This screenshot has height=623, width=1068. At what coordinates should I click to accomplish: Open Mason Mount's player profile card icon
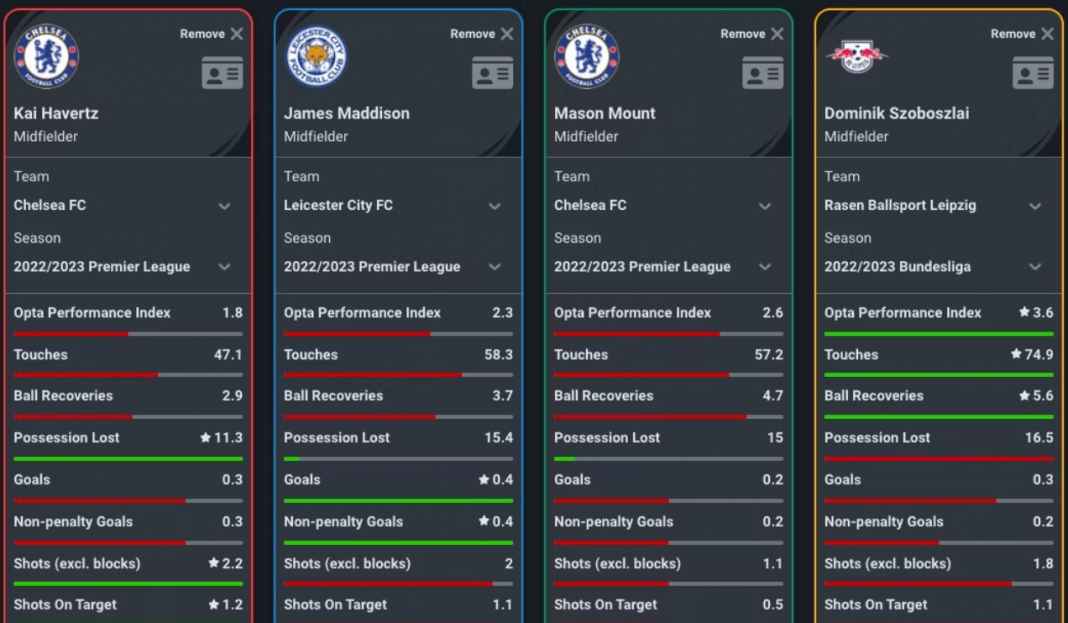pyautogui.click(x=762, y=73)
